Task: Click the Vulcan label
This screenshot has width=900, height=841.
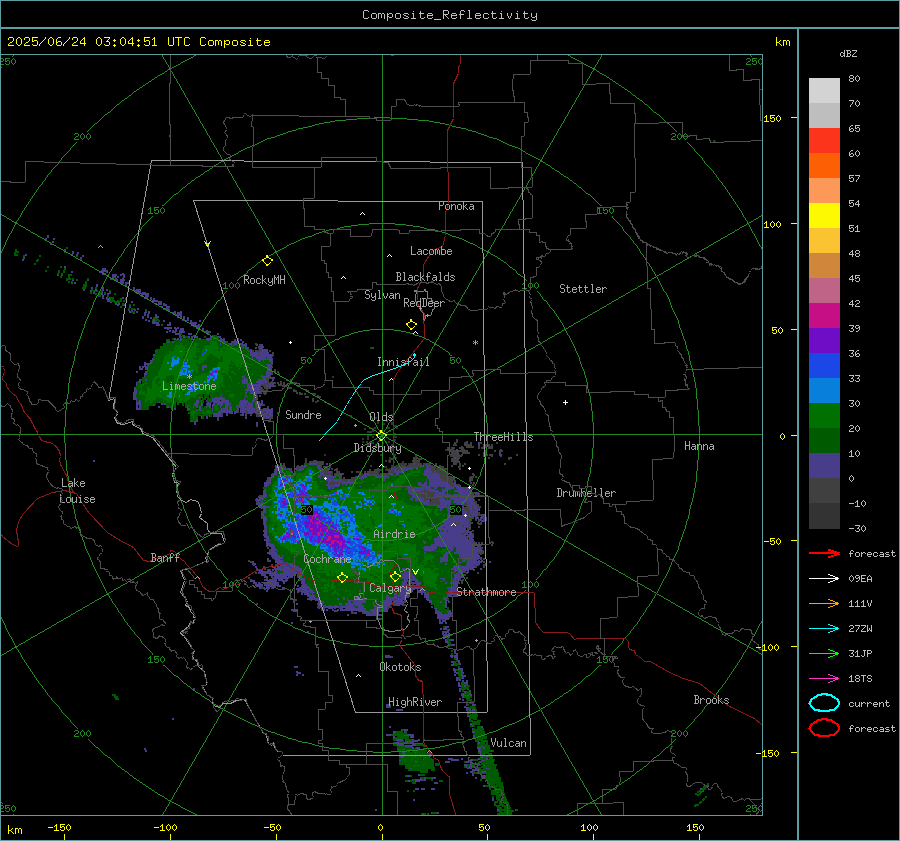Action: (508, 743)
